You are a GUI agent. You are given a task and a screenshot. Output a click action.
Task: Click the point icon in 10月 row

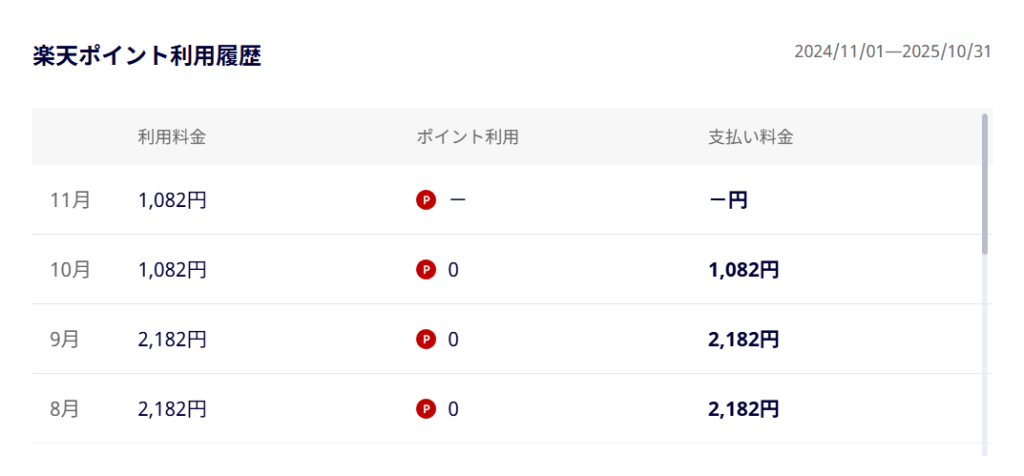click(426, 270)
